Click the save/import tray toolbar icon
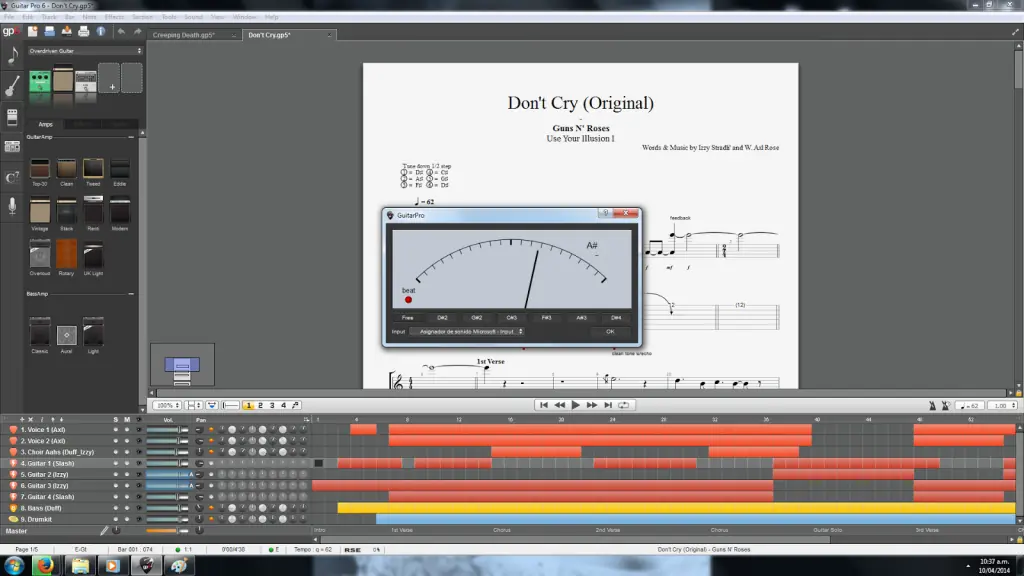 tap(67, 31)
